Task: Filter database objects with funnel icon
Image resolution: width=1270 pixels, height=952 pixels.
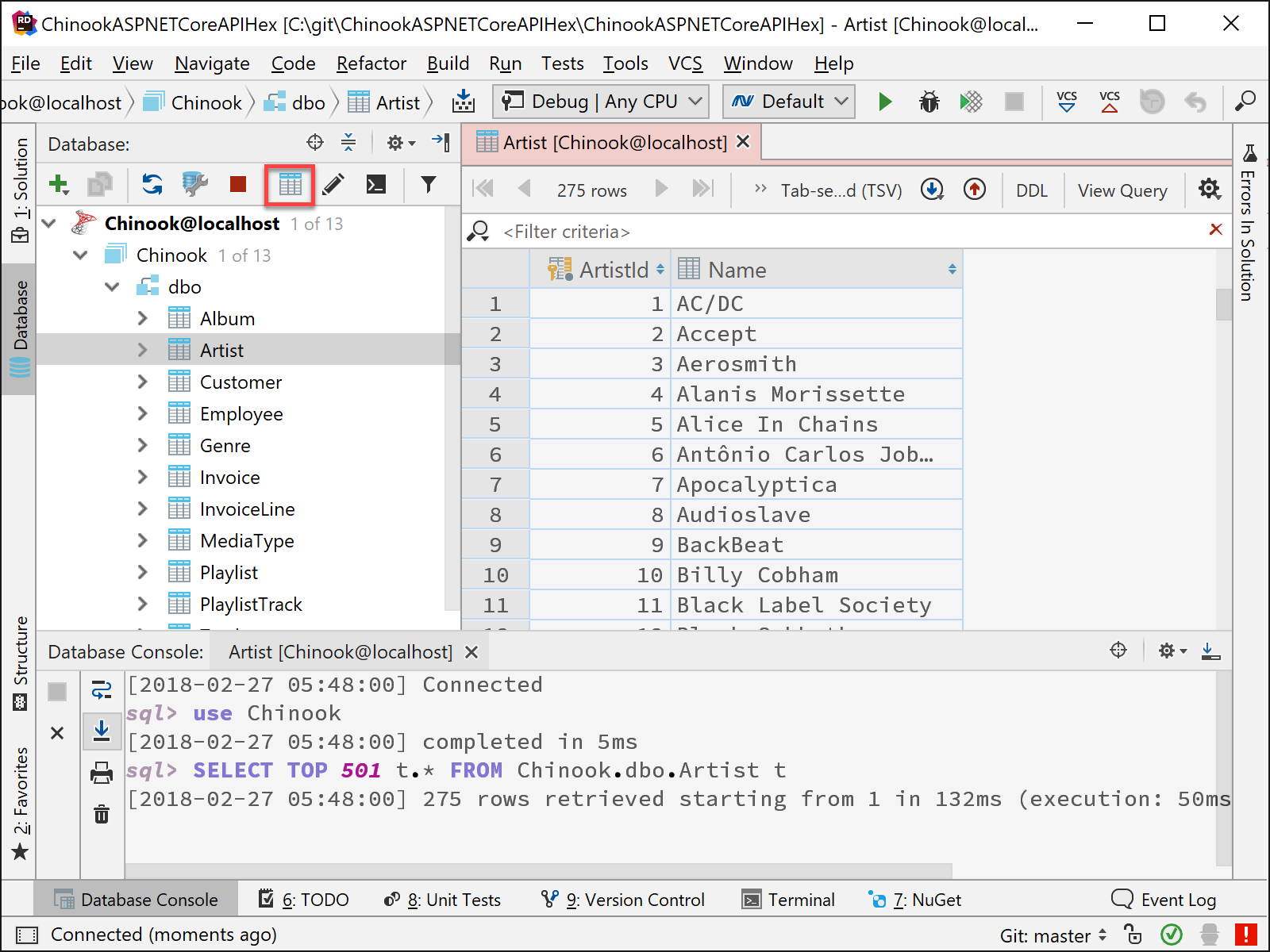Action: click(429, 185)
